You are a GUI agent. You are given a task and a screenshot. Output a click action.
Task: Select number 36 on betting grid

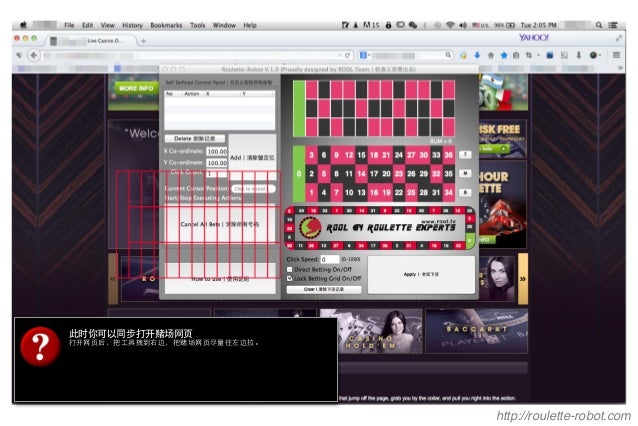[448, 155]
